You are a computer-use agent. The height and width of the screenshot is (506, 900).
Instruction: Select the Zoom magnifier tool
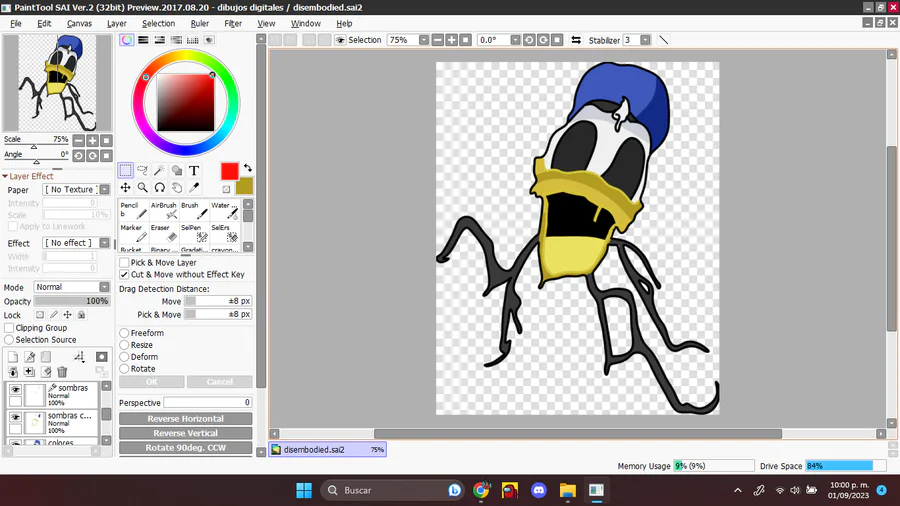coord(142,188)
